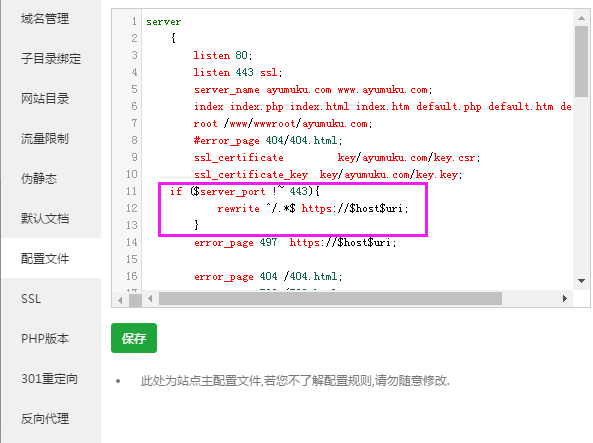Open the 301重定向 tab

[50, 379]
